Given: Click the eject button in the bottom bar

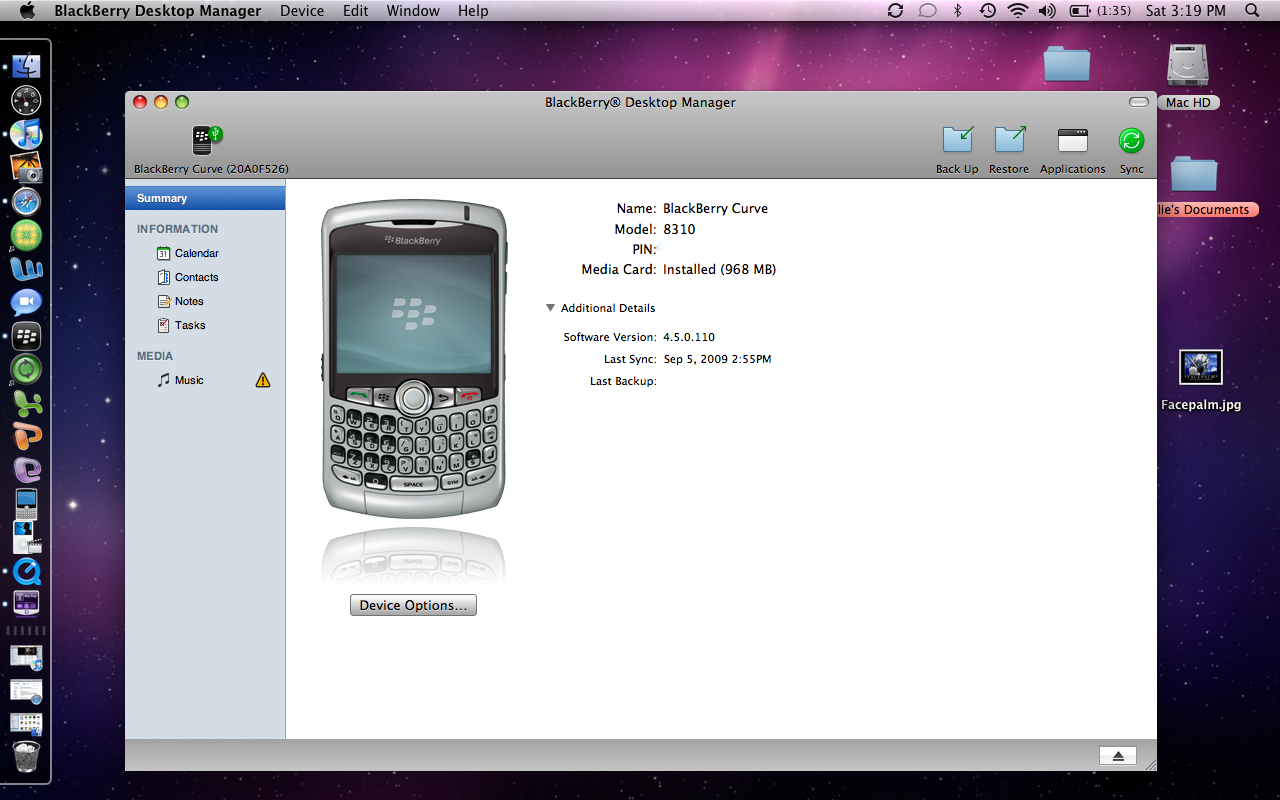Looking at the screenshot, I should 1118,756.
